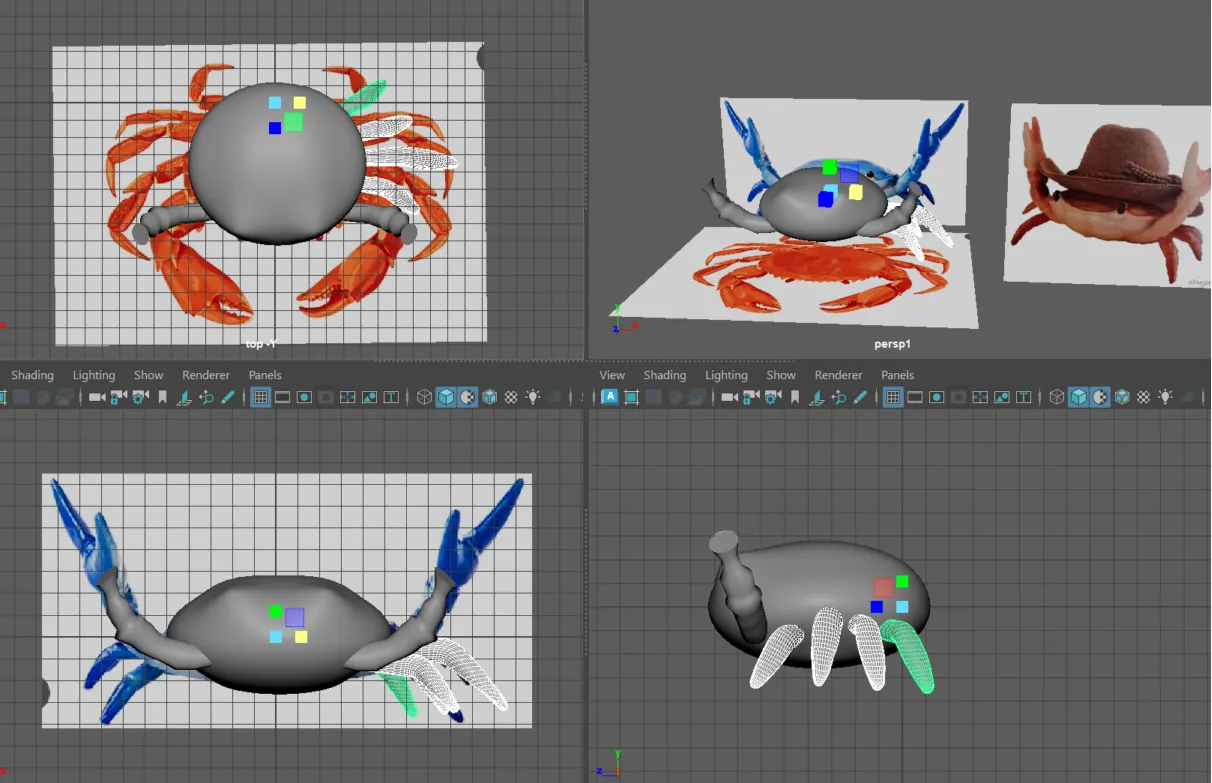1212x783 pixels.
Task: Click Image Plane icon in front-view panel toolbar
Action: coord(184,397)
